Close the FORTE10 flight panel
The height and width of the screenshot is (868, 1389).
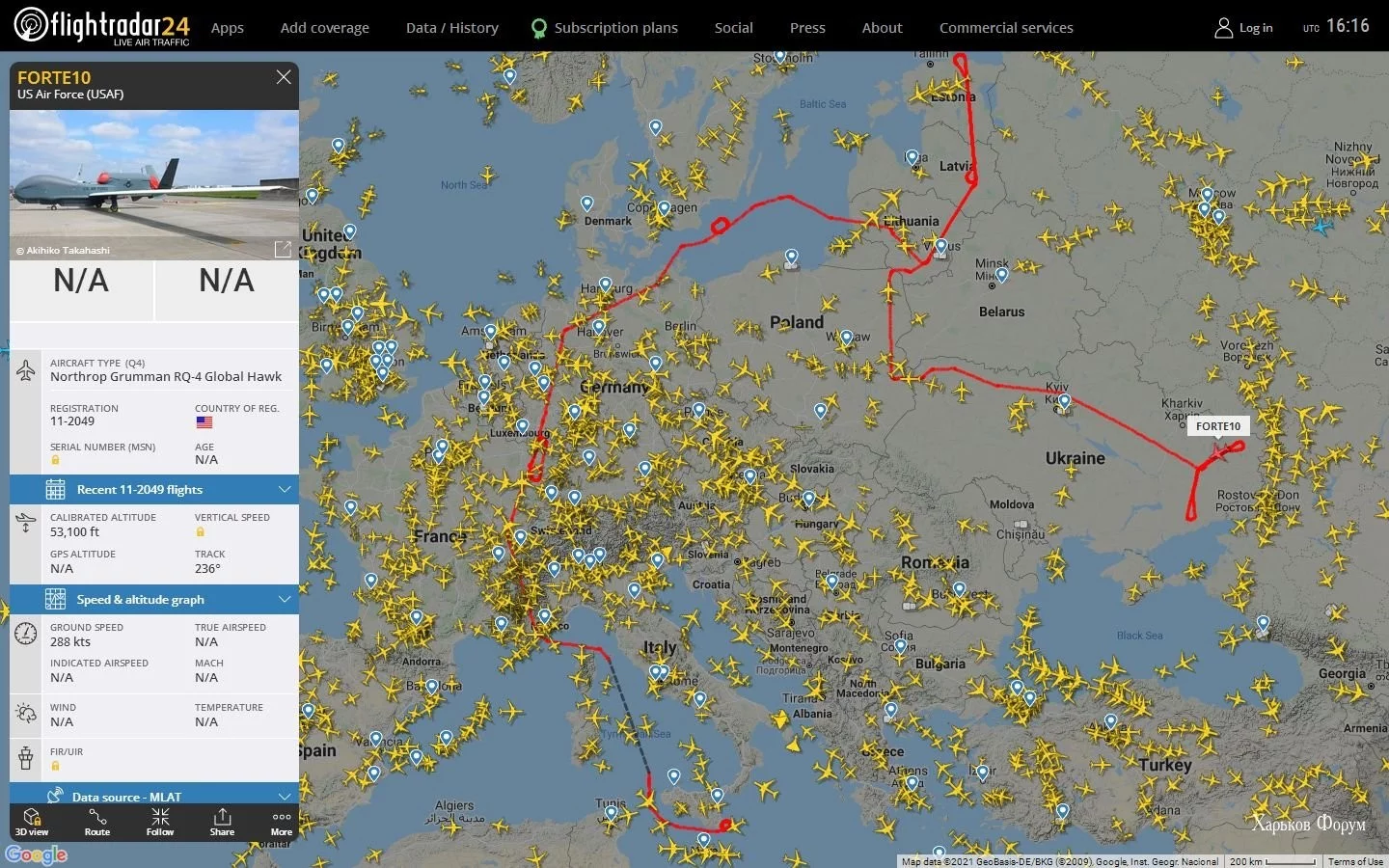tap(284, 77)
